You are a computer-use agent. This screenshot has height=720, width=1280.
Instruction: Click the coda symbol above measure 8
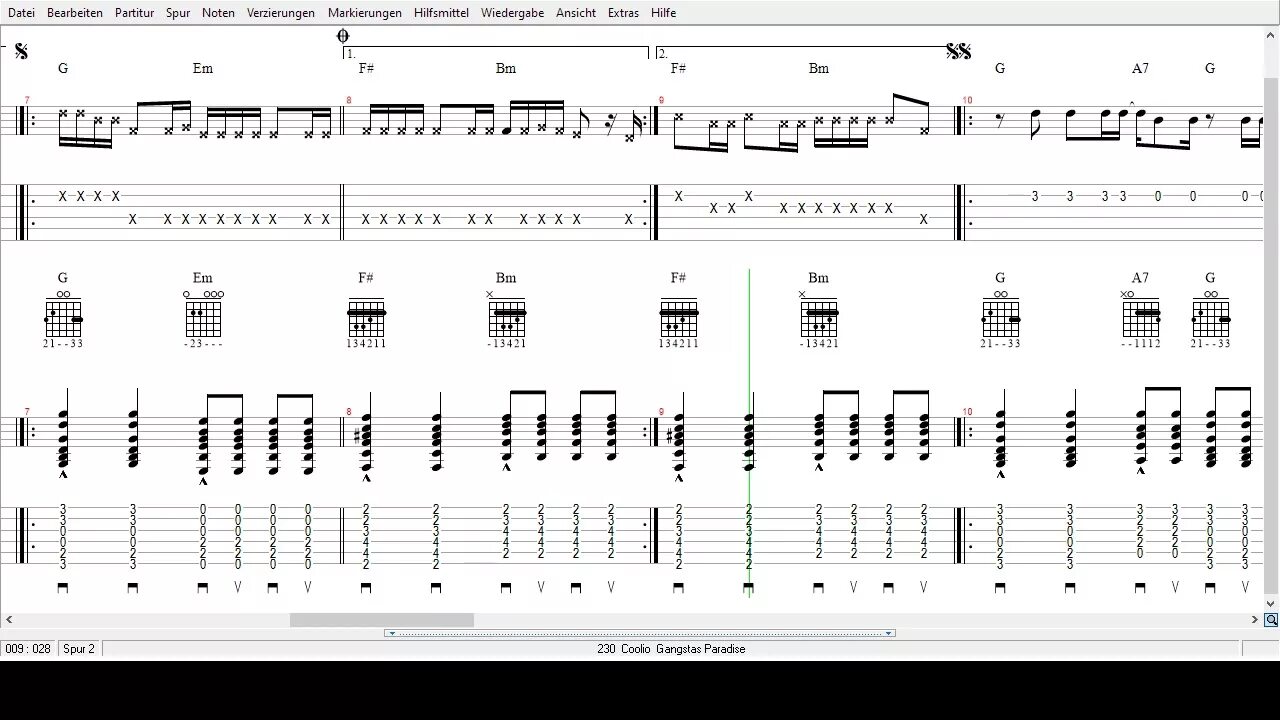343,36
